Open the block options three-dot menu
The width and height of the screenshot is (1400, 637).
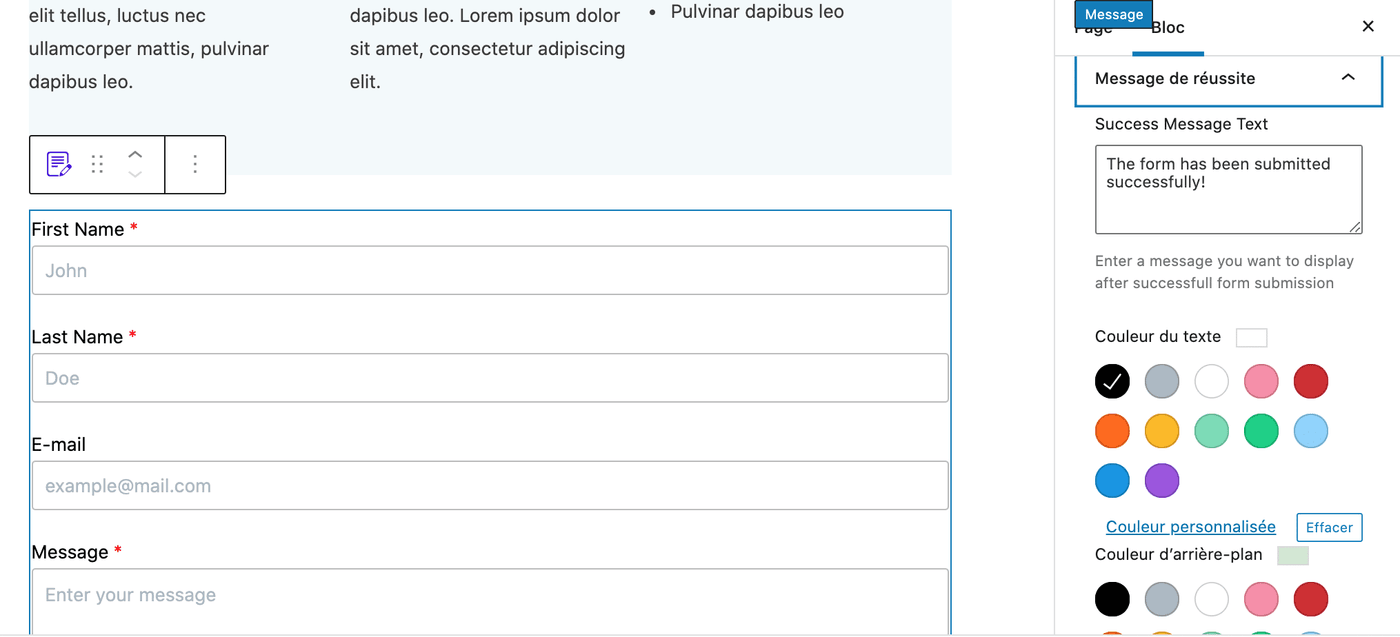195,164
